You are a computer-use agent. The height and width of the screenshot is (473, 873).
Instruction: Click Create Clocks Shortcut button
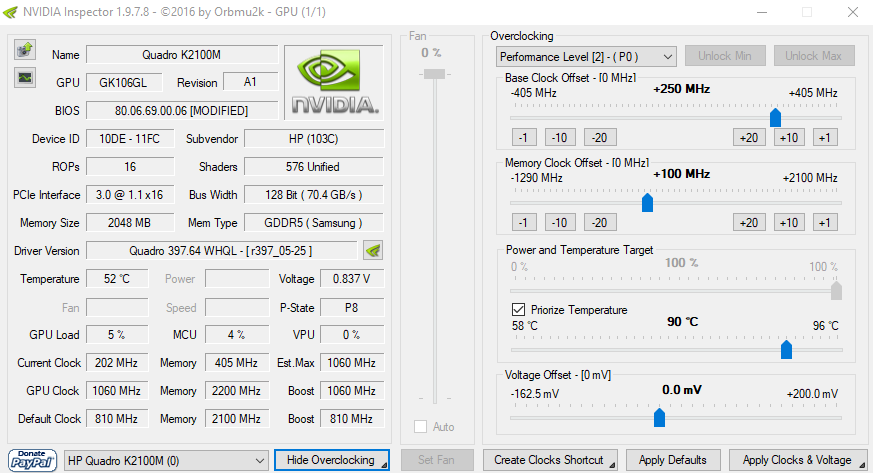550,460
